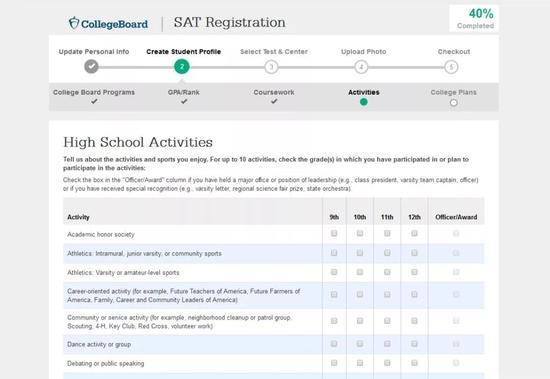Image resolution: width=550 pixels, height=379 pixels.
Task: Select the College Plans empty circle indicator
Action: click(x=454, y=102)
